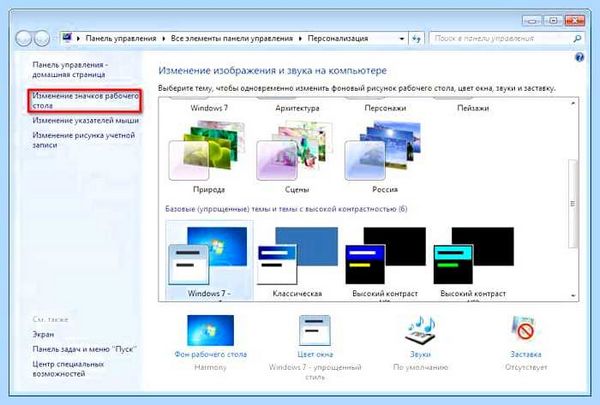Click the Back navigation arrow
This screenshot has width=600, height=405.
(x=24, y=38)
